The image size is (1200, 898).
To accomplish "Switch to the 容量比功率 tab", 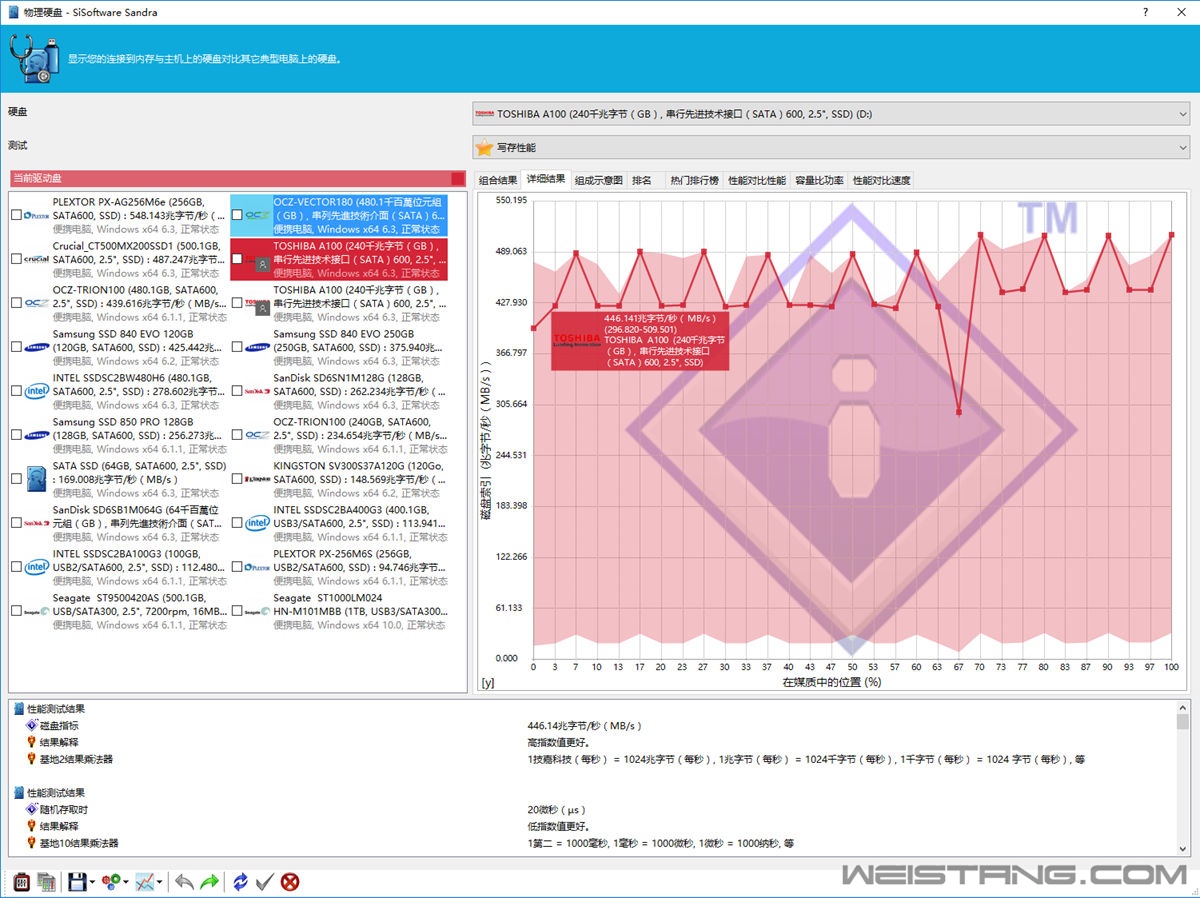I will (x=819, y=181).
